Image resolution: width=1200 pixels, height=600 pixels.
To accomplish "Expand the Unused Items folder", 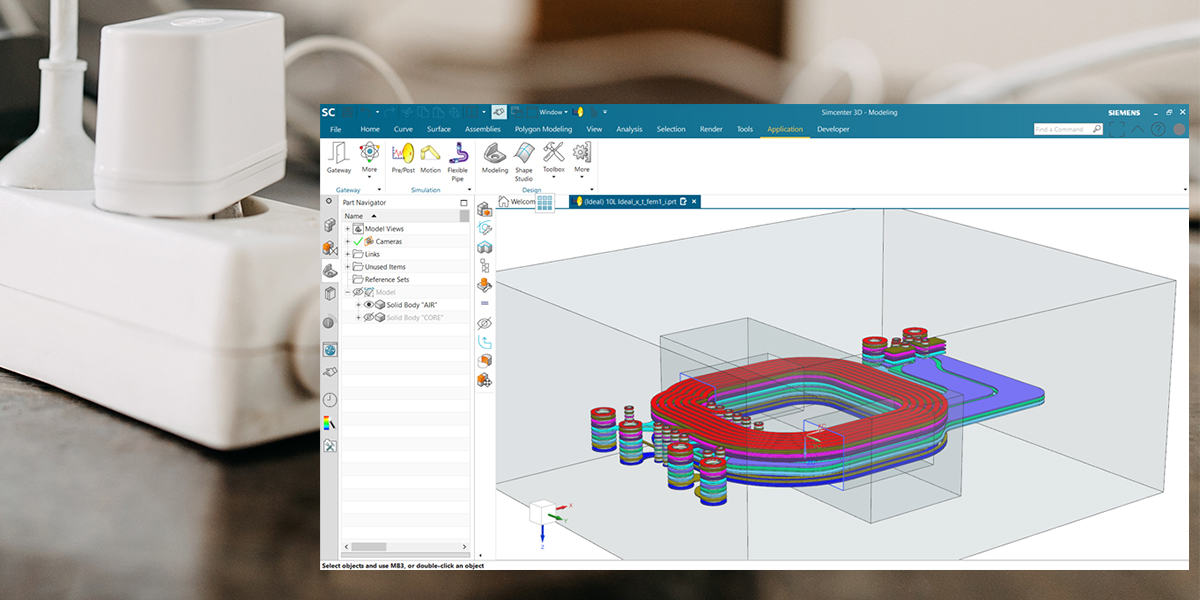I will coord(348,267).
